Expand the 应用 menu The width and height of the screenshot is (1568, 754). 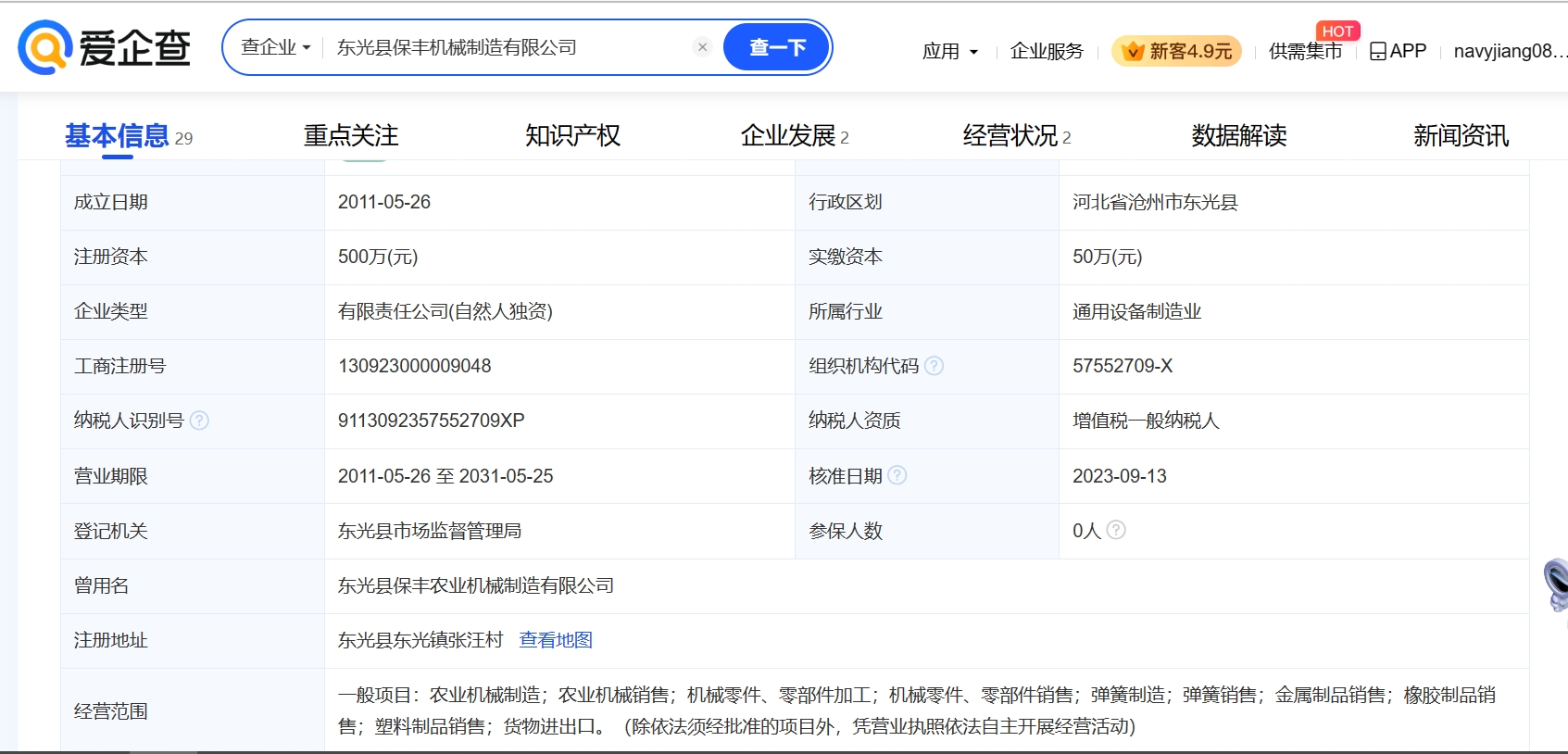(950, 51)
